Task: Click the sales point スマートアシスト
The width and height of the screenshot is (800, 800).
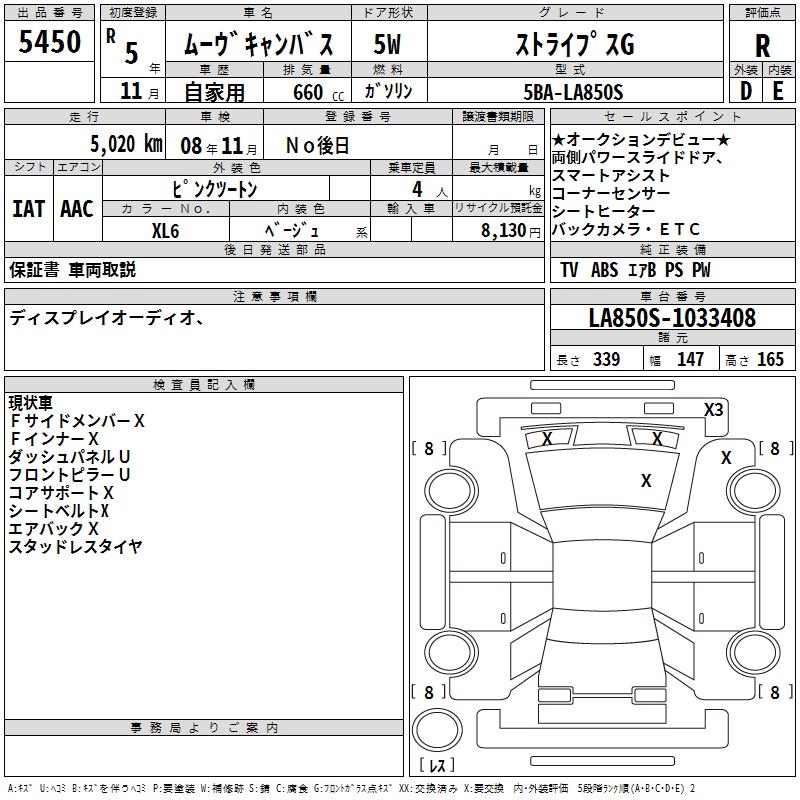Action: (611, 176)
